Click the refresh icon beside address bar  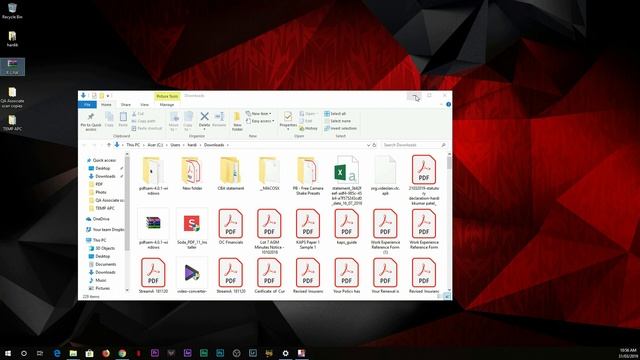tap(374, 145)
